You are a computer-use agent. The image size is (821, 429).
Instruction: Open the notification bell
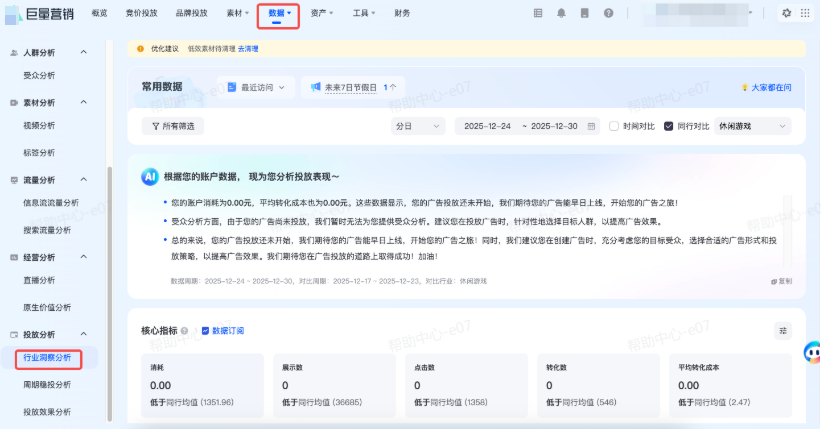pyautogui.click(x=561, y=13)
